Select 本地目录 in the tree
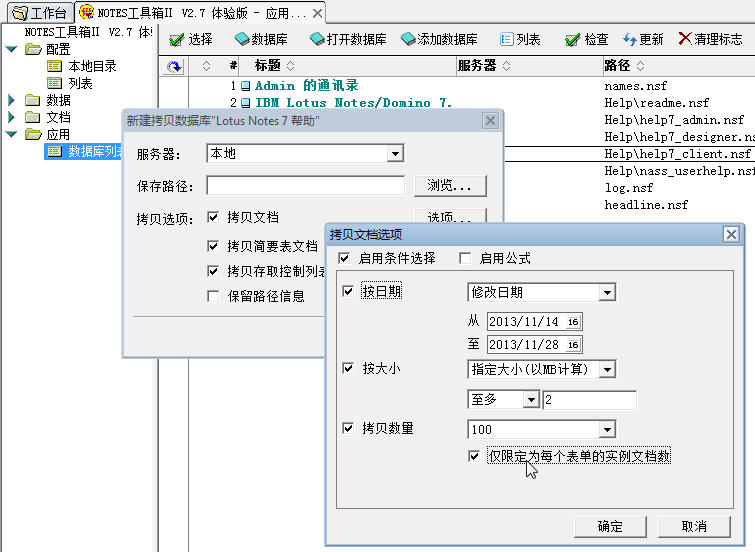This screenshot has width=755, height=552. (92, 66)
